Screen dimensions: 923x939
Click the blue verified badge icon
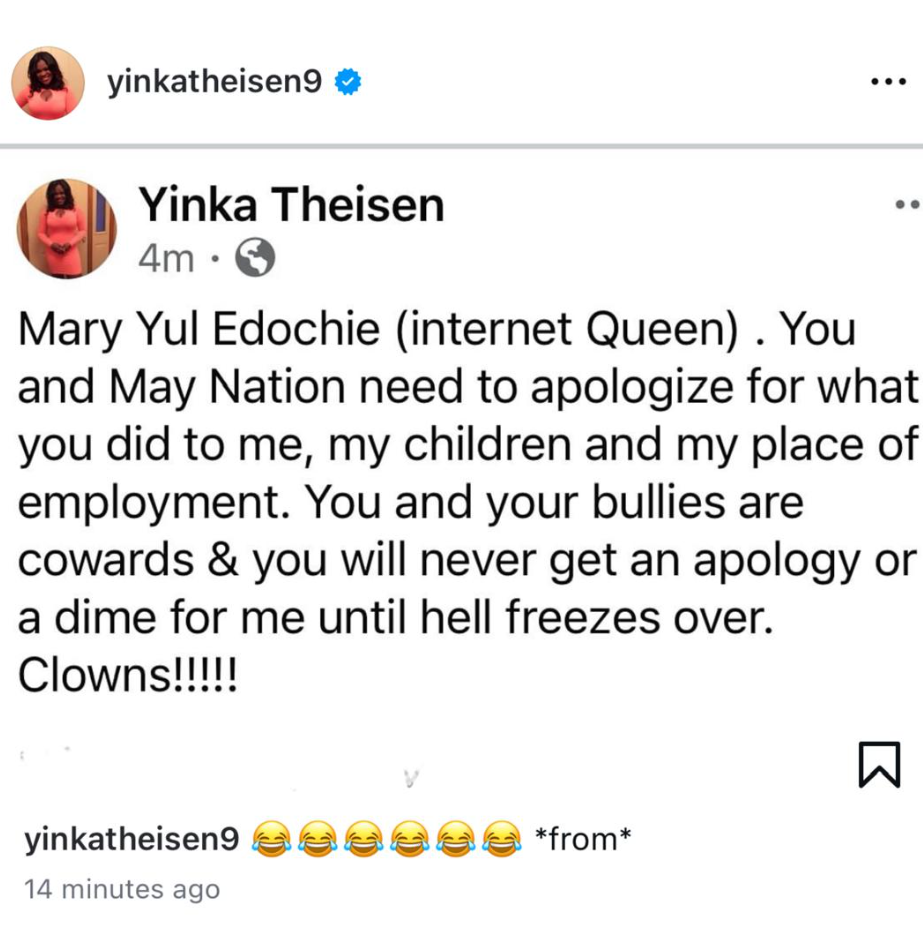tap(348, 81)
